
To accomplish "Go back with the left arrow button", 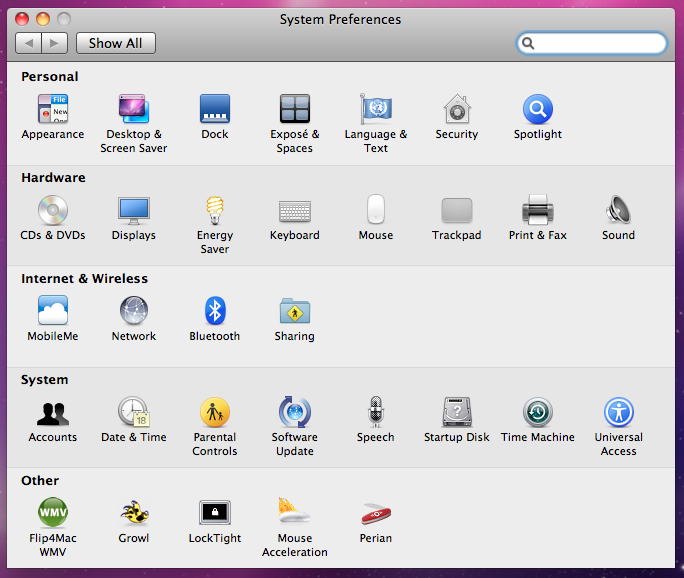I will click(x=28, y=43).
